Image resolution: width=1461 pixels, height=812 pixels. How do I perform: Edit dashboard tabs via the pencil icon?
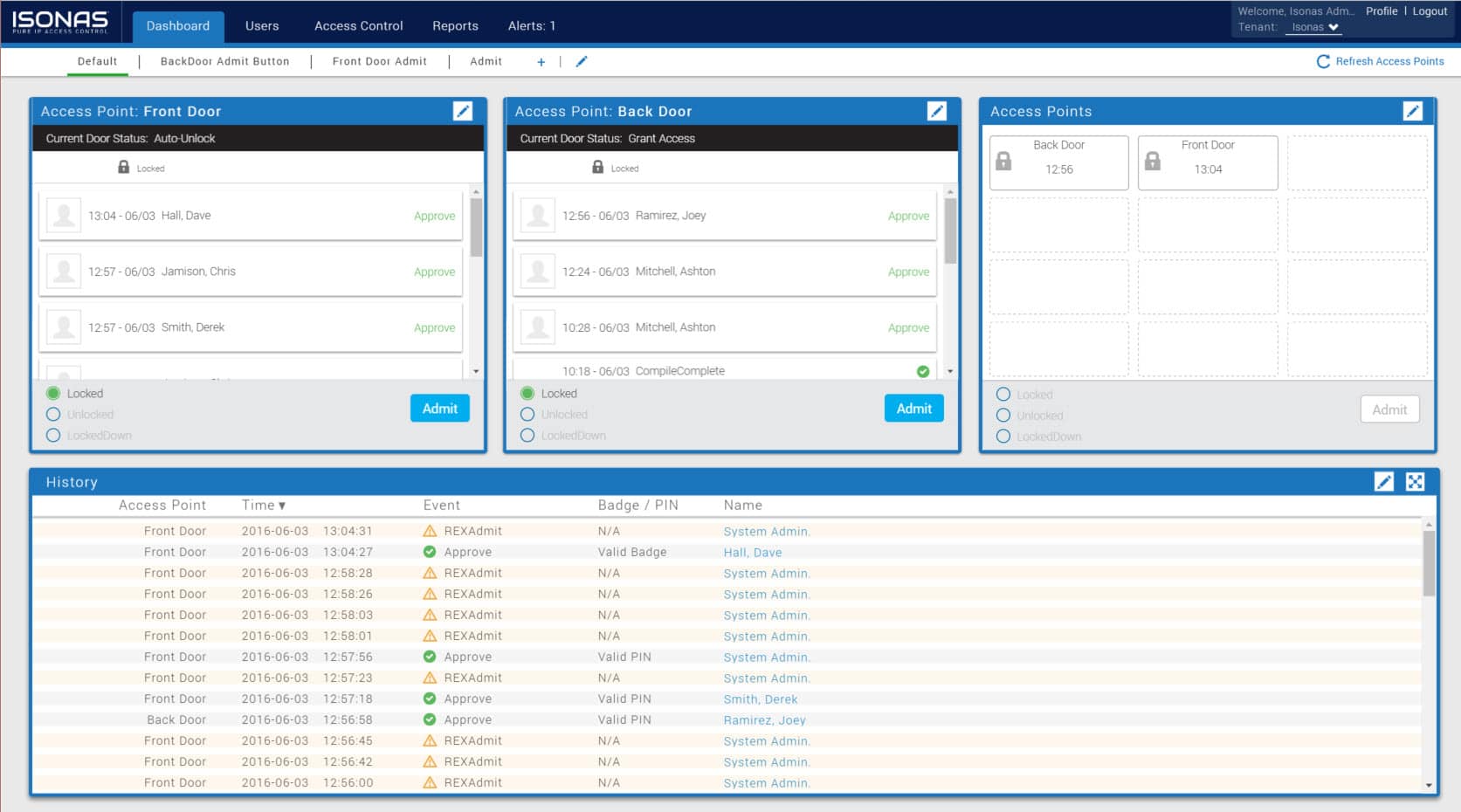tap(581, 61)
